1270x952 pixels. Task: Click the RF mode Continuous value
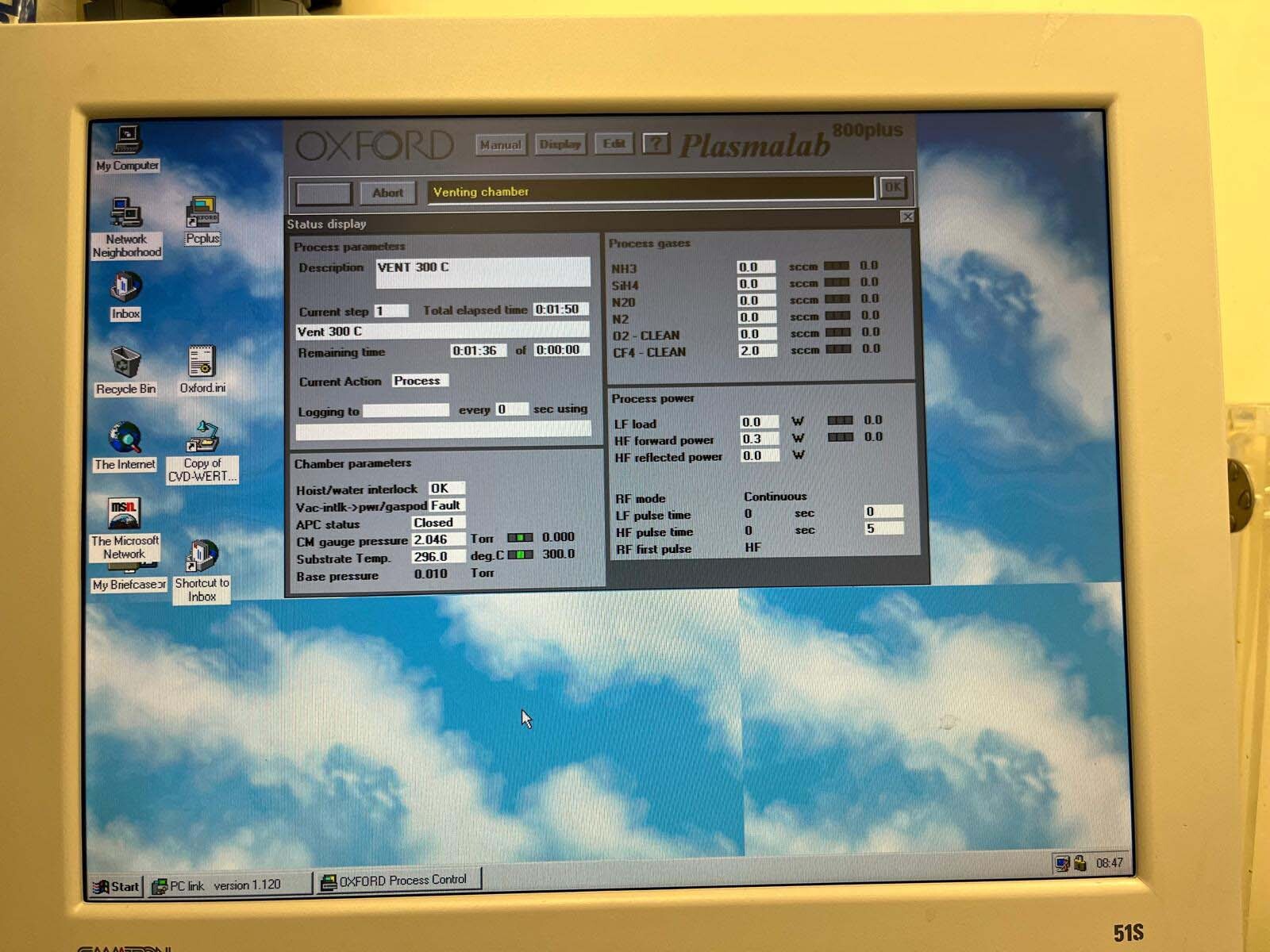(775, 497)
